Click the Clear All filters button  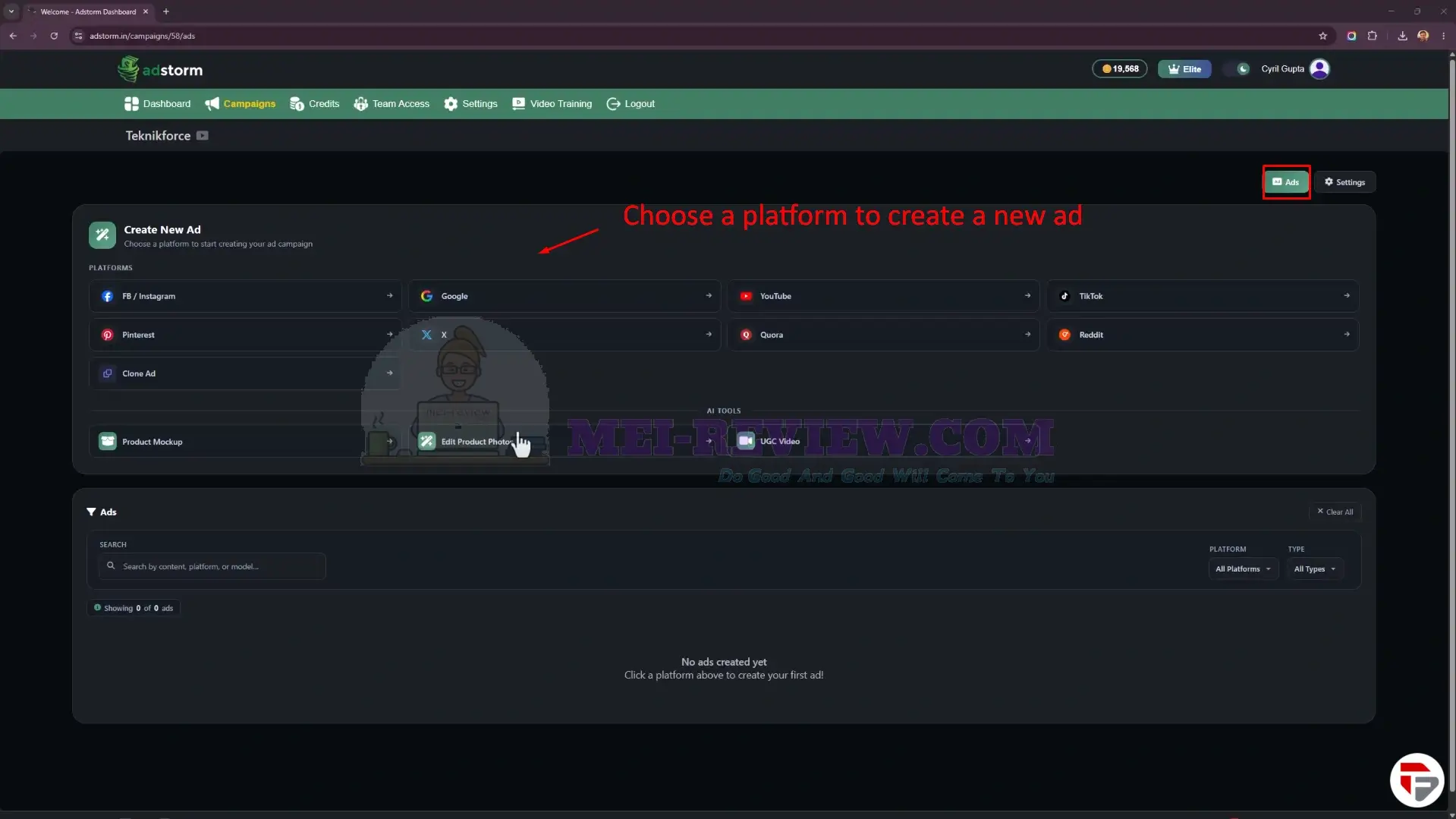click(x=1335, y=512)
